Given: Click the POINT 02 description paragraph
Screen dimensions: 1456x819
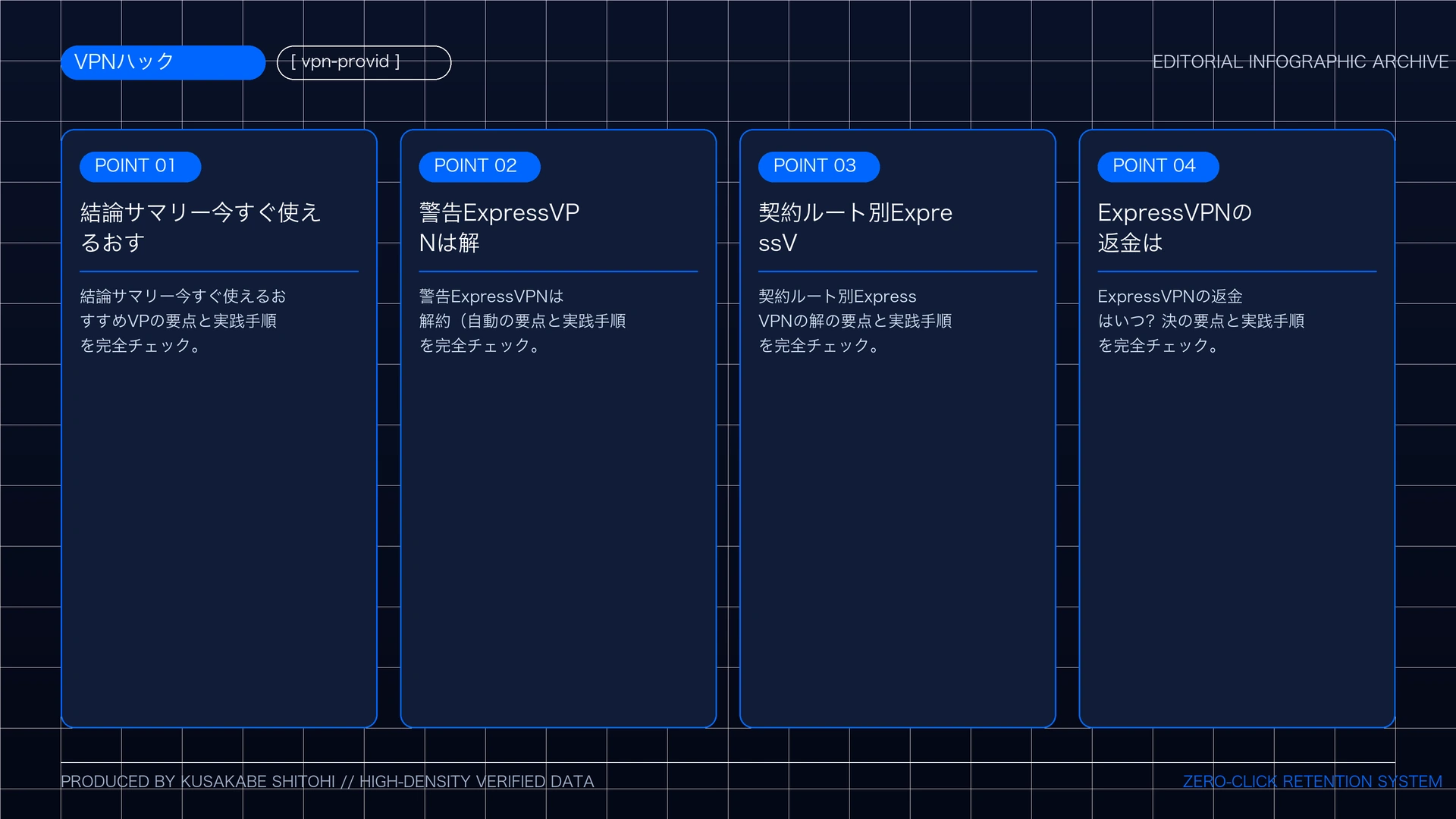Looking at the screenshot, I should (522, 321).
